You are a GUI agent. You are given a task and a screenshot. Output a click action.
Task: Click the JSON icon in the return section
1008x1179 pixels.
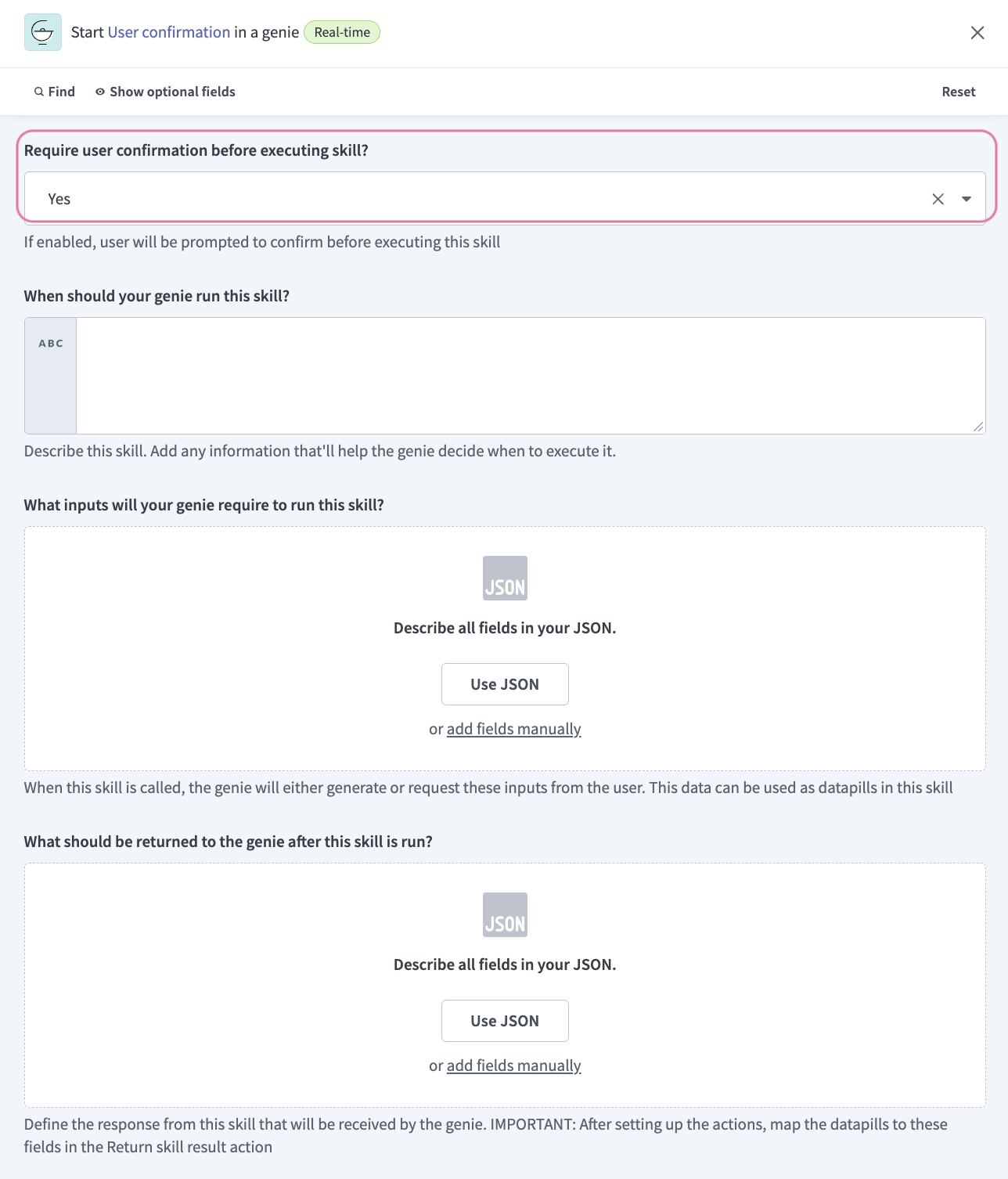click(x=505, y=914)
